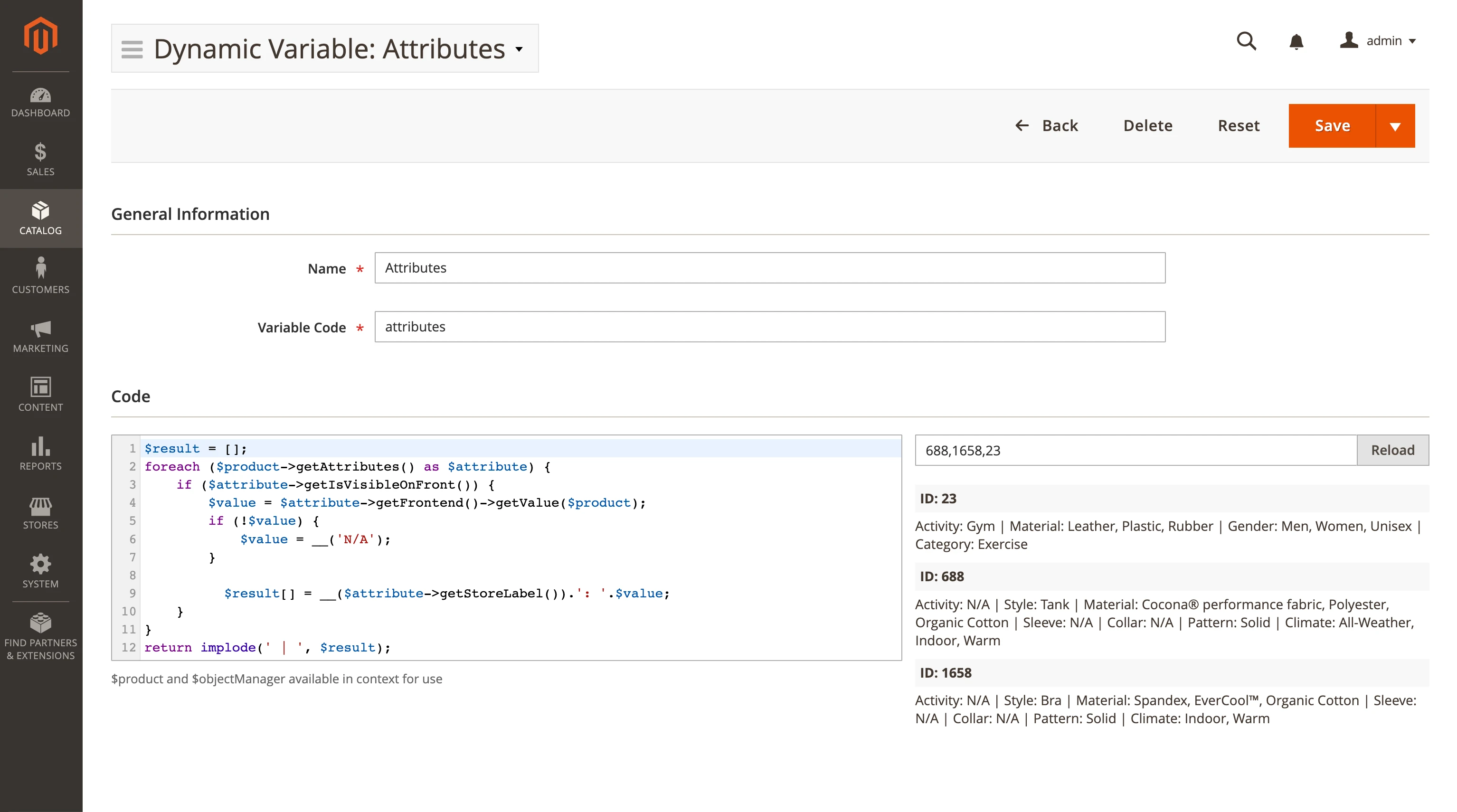Open the admin account dropdown
Screen dimensions: 1457x812
pos(1378,41)
